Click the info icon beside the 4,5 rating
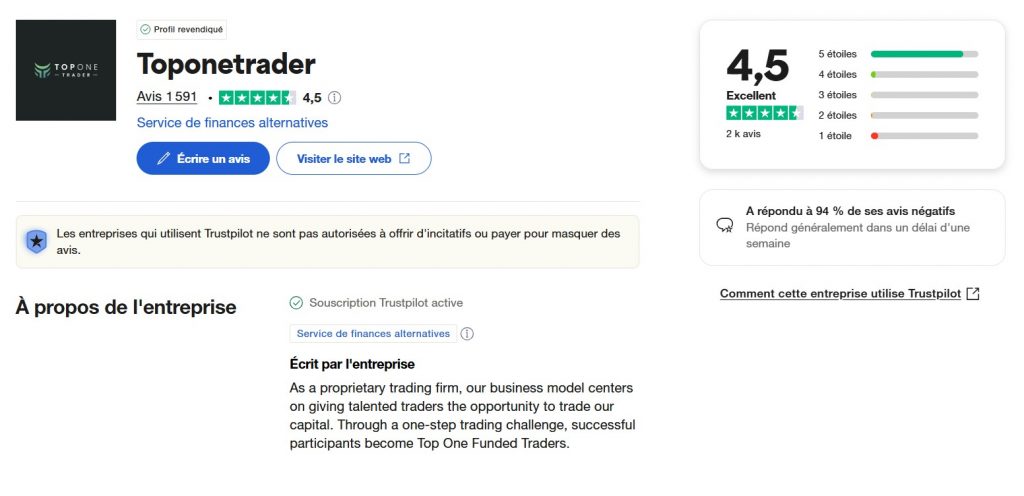1024x496 pixels. (335, 98)
